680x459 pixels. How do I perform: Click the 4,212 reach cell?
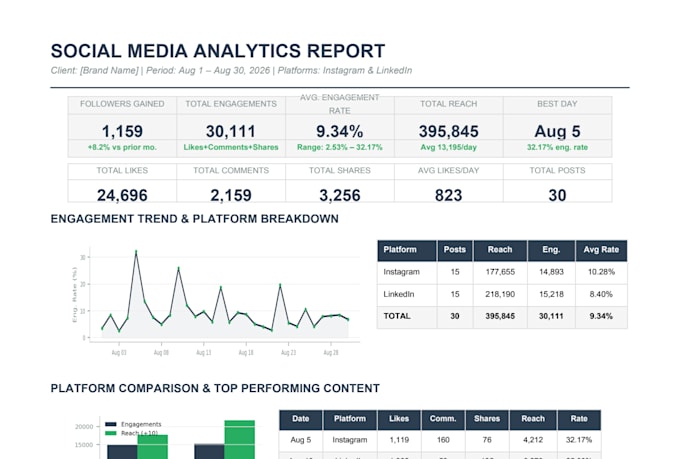[x=533, y=440]
